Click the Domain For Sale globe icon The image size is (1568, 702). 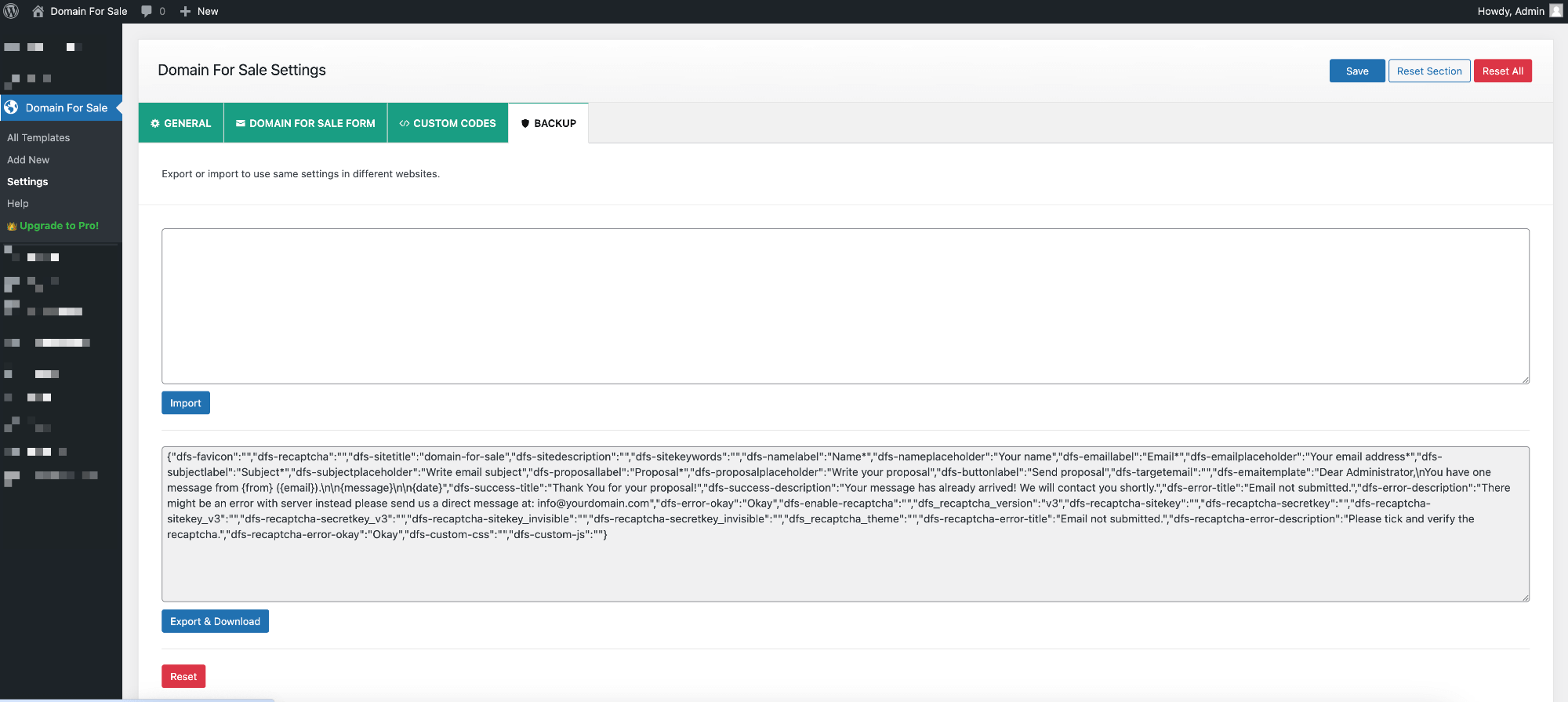(x=12, y=107)
